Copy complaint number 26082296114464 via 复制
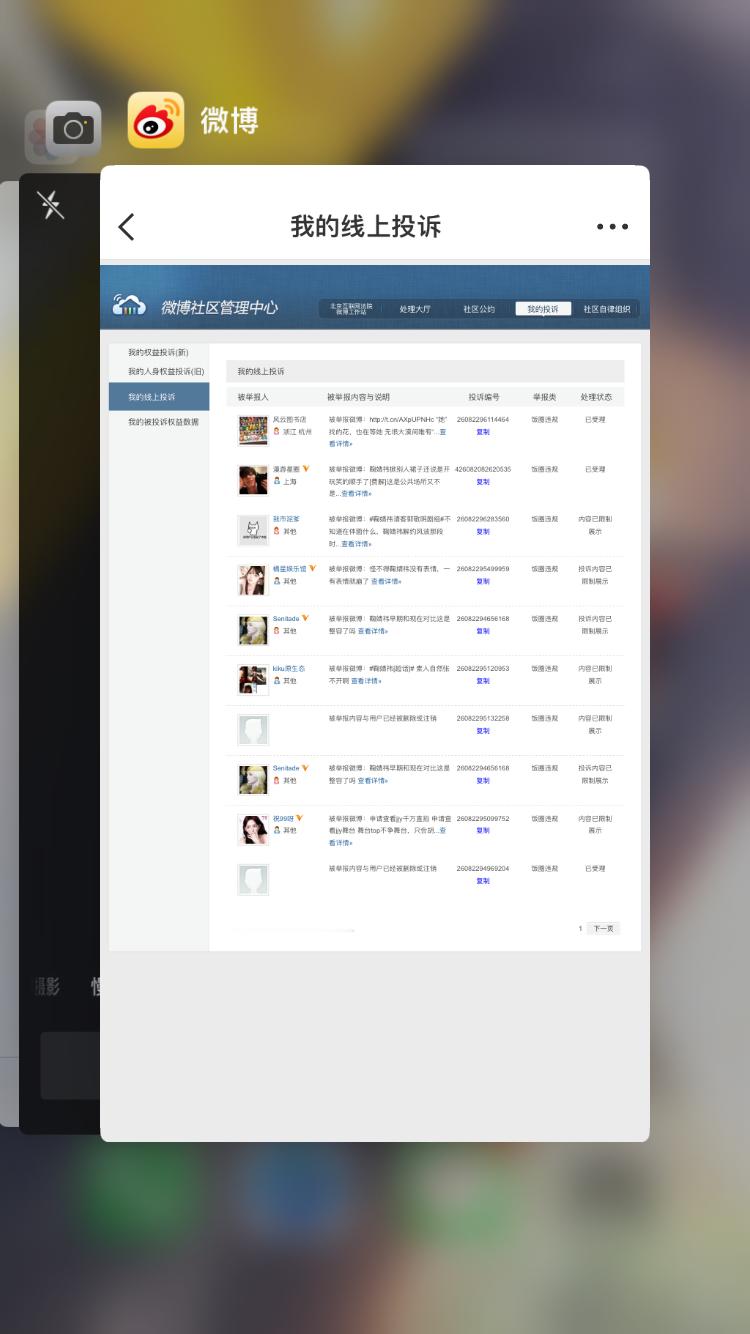Screen dimensions: 750x1334 (x=483, y=432)
